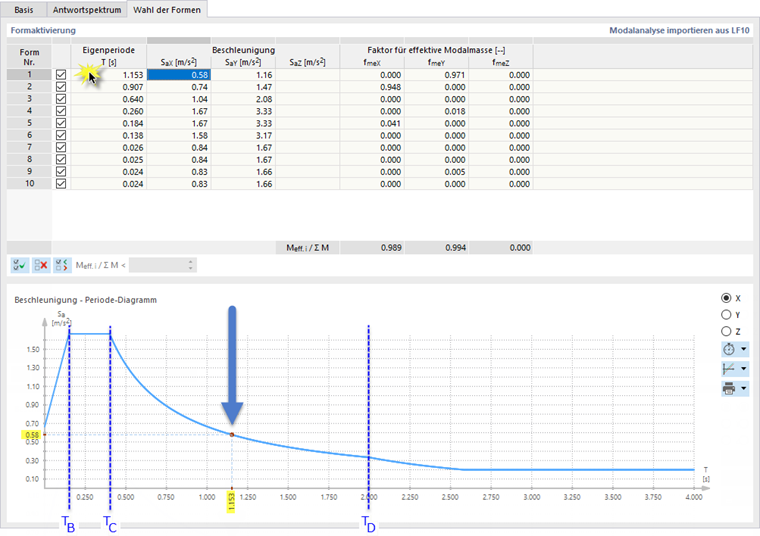Image resolution: width=760 pixels, height=536 pixels.
Task: Click the fmeZ column header
Action: tap(501, 62)
